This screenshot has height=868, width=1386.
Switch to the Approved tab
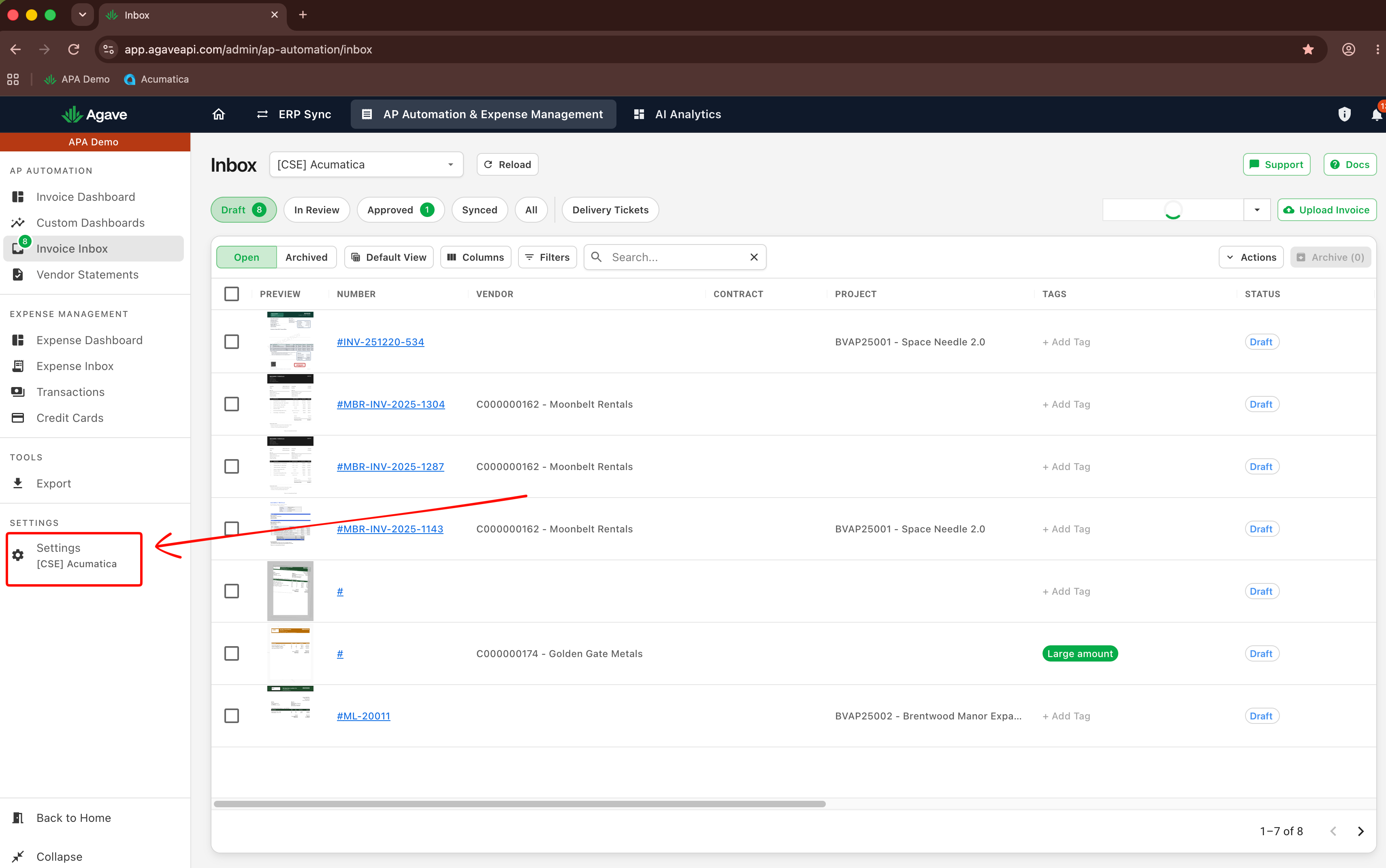tap(400, 210)
